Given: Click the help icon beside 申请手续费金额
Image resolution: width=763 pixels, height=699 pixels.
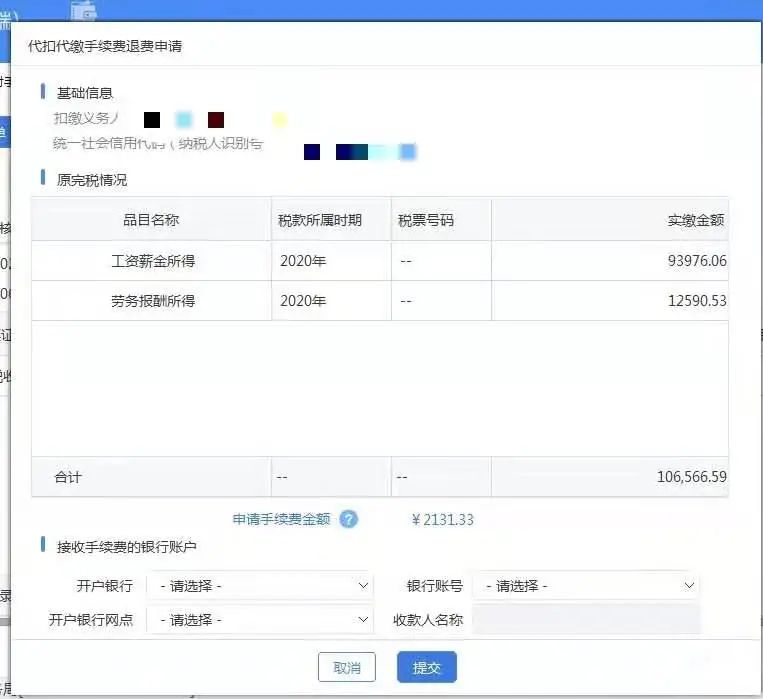Looking at the screenshot, I should tap(348, 519).
